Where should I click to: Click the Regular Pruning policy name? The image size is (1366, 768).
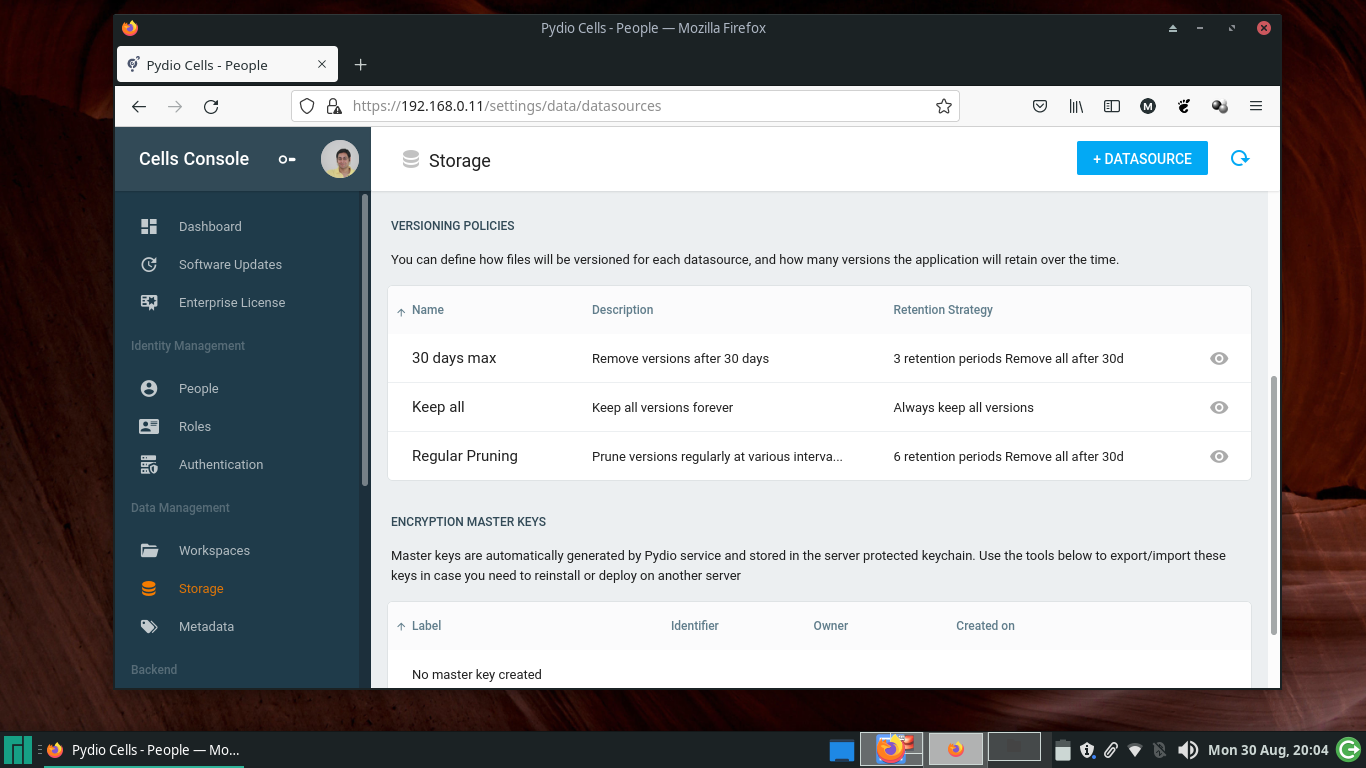465,456
